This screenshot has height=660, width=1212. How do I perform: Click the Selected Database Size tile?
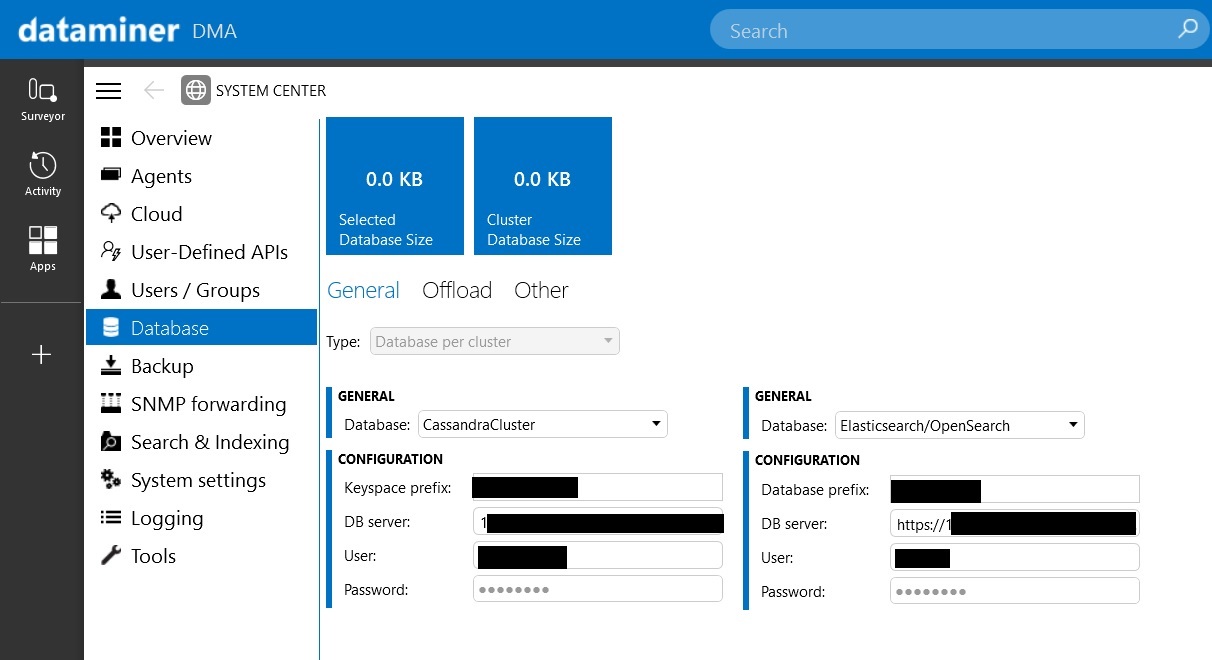point(395,186)
